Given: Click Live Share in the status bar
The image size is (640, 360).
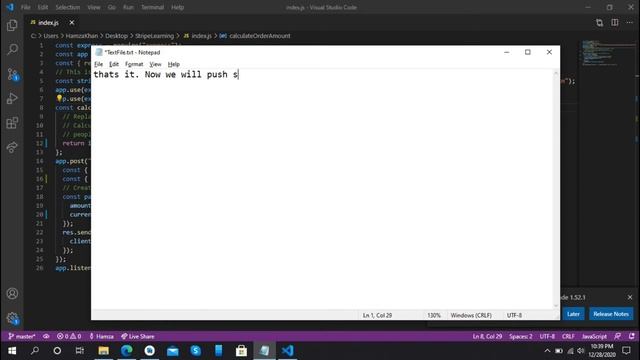Looking at the screenshot, I should click(x=138, y=336).
